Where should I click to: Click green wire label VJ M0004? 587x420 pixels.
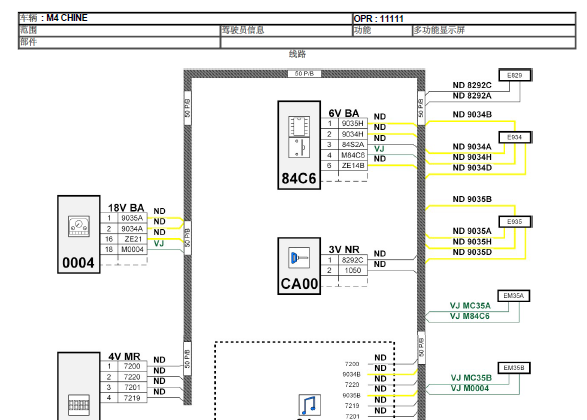pyautogui.click(x=469, y=388)
